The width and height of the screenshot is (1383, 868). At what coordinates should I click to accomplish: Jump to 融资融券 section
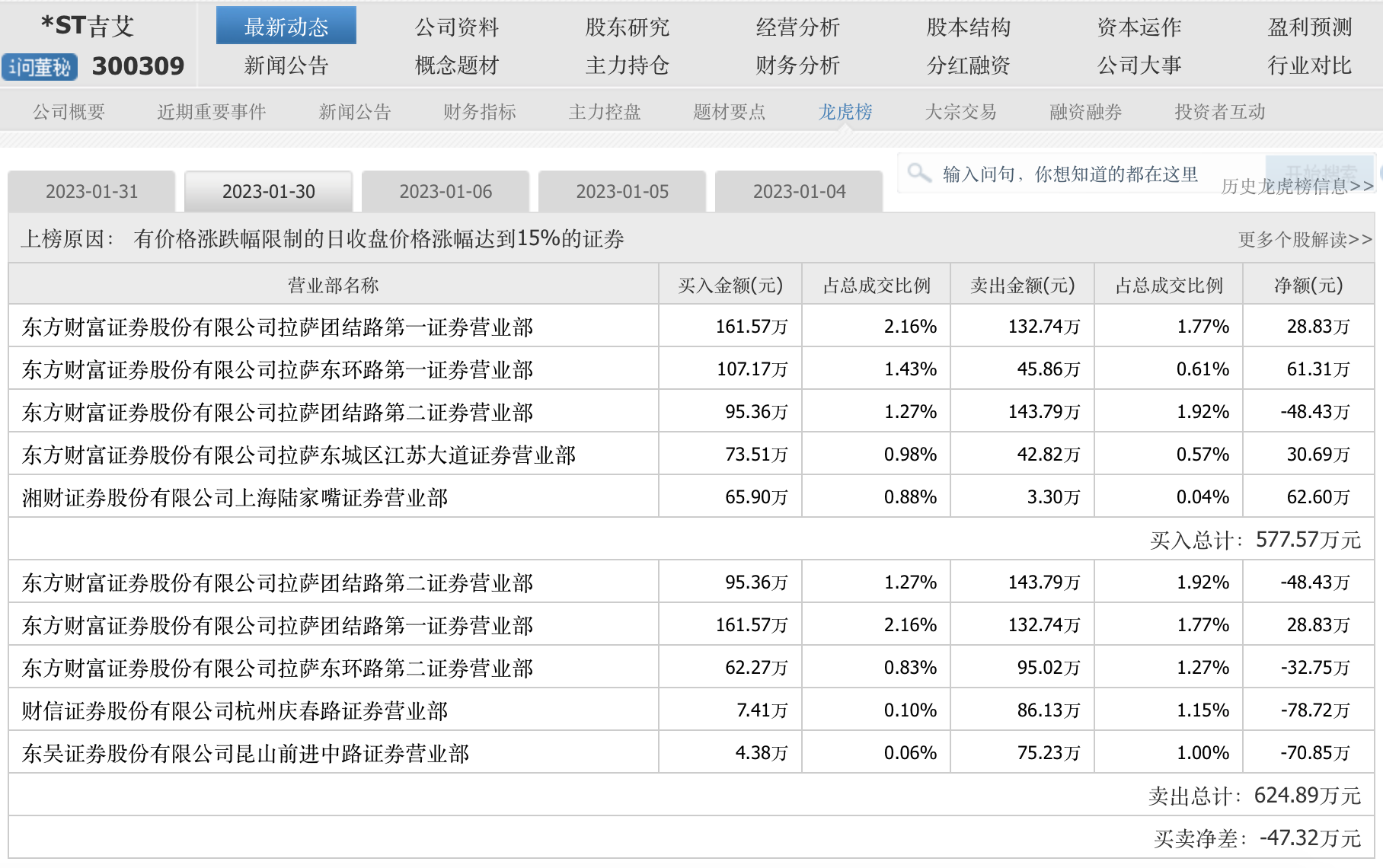click(x=1085, y=112)
